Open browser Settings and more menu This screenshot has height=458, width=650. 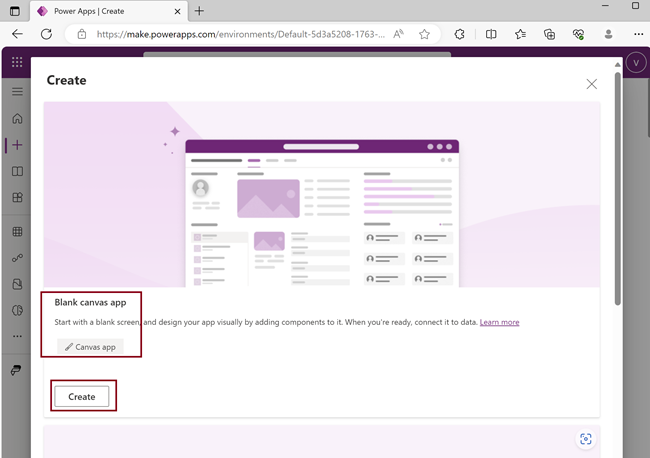pyautogui.click(x=638, y=34)
